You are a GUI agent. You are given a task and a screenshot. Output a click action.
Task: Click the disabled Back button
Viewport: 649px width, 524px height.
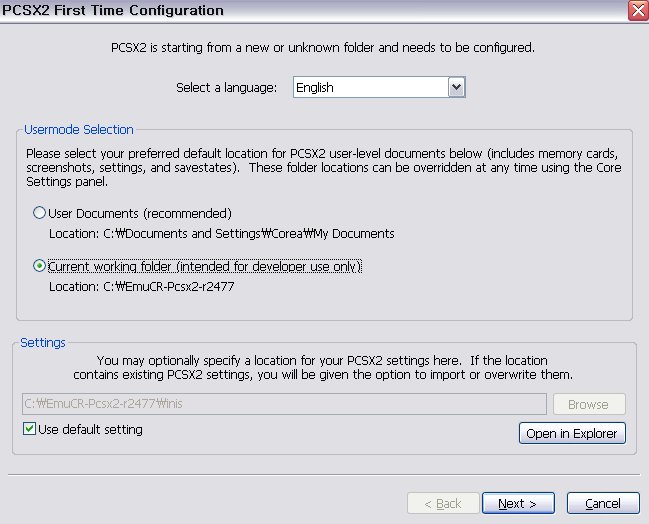click(x=440, y=503)
